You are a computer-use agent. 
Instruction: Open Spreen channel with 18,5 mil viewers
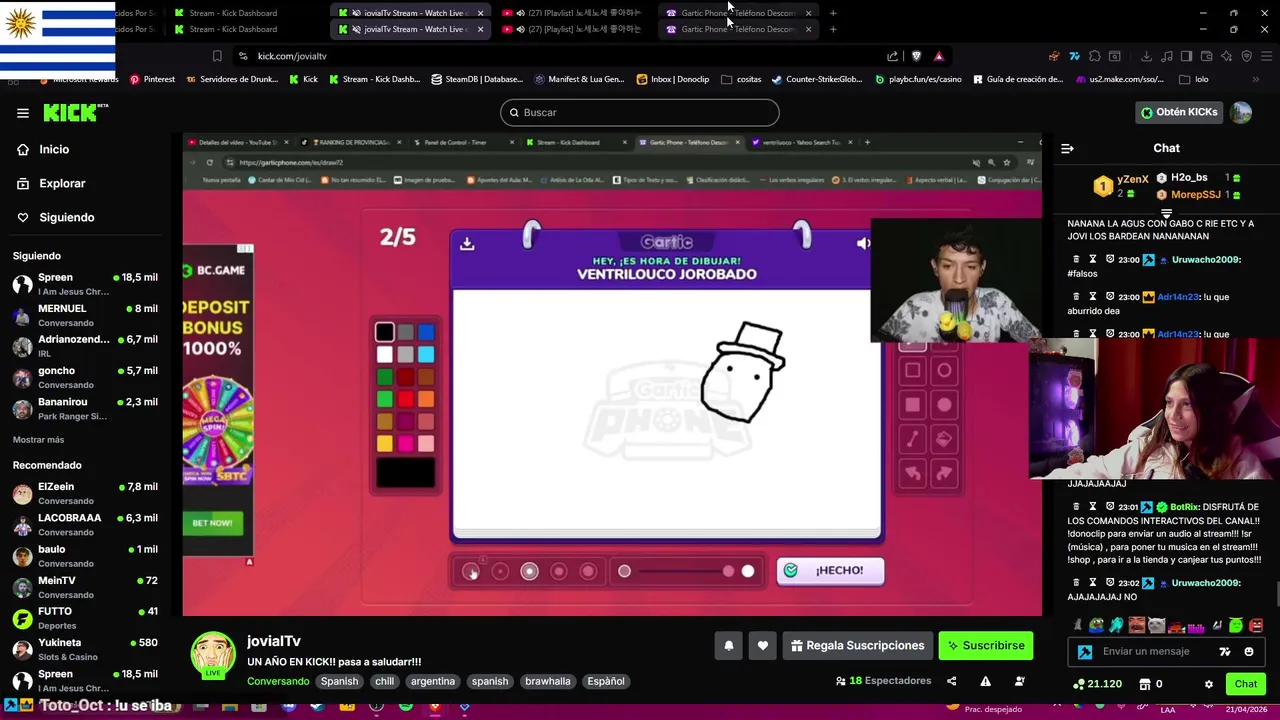(x=85, y=284)
